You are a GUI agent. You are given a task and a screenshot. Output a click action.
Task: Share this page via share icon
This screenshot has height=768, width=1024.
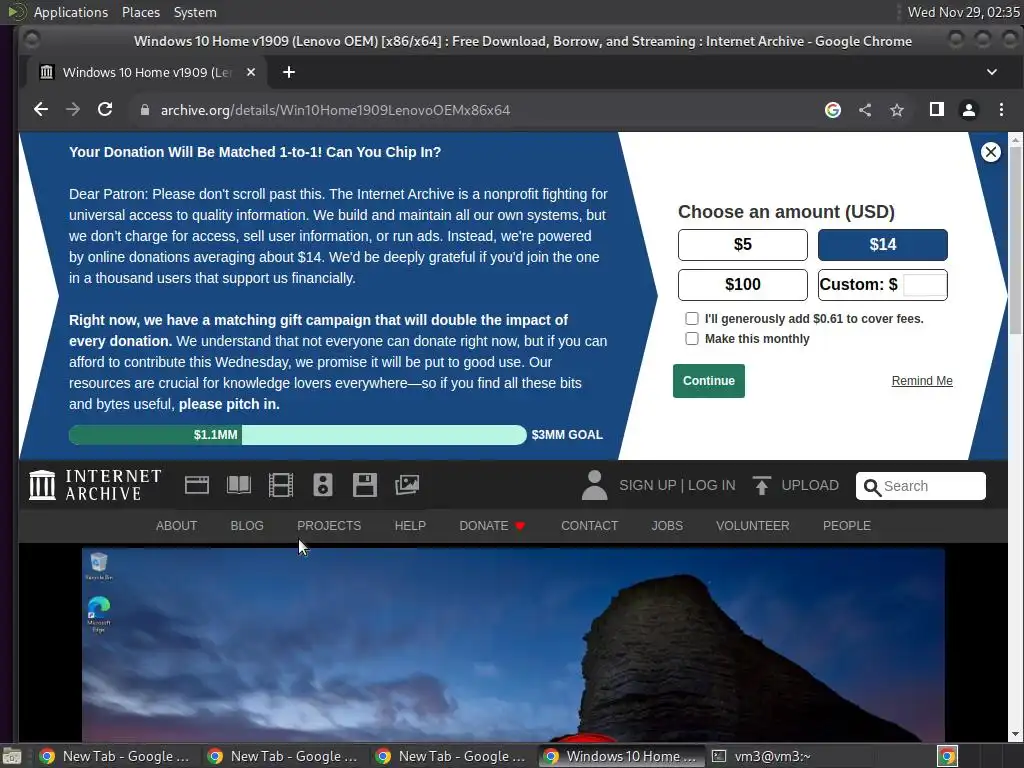pos(865,110)
